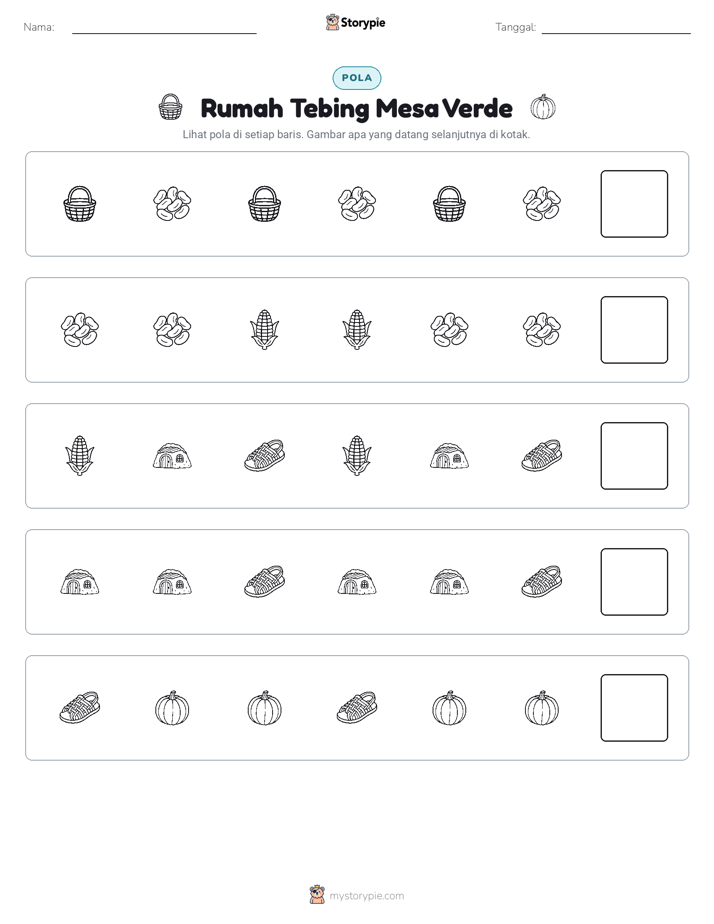This screenshot has height=924, width=714.
Task: Select the last pumpkin in row five
Action: pyautogui.click(x=542, y=708)
